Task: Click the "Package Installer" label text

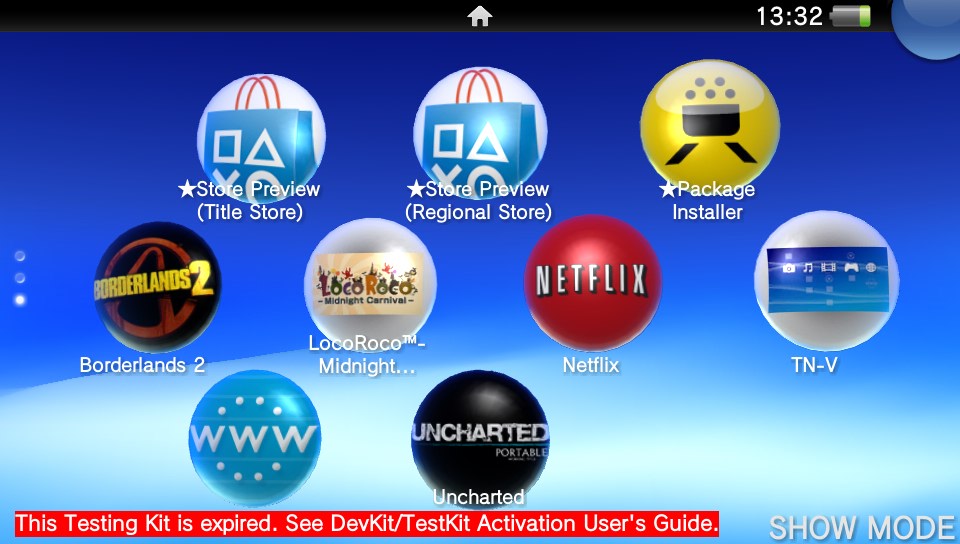Action: pos(707,201)
